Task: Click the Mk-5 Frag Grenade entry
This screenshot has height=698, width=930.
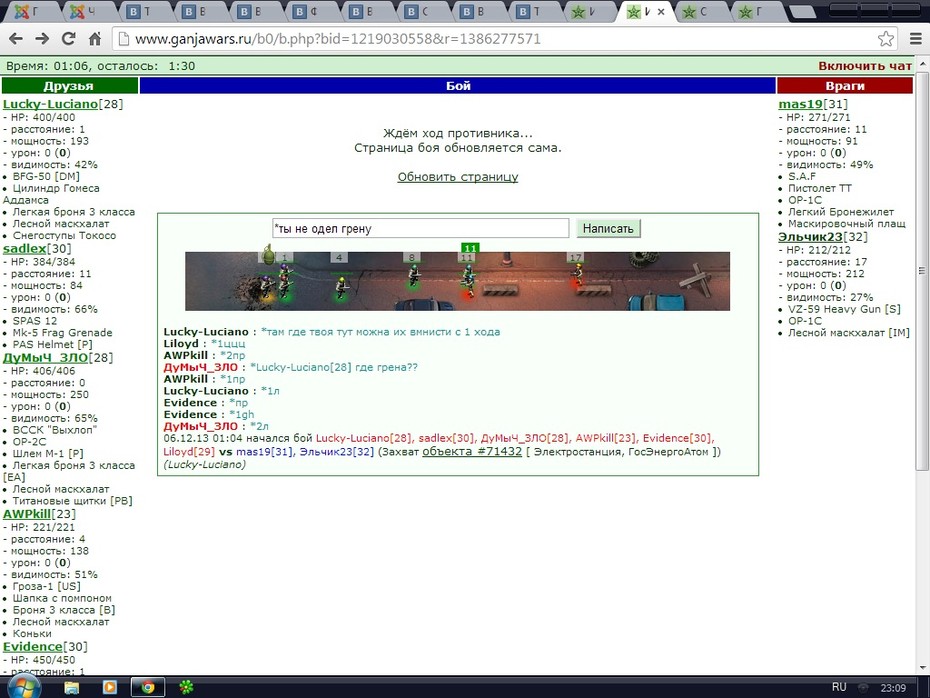Action: 62,333
